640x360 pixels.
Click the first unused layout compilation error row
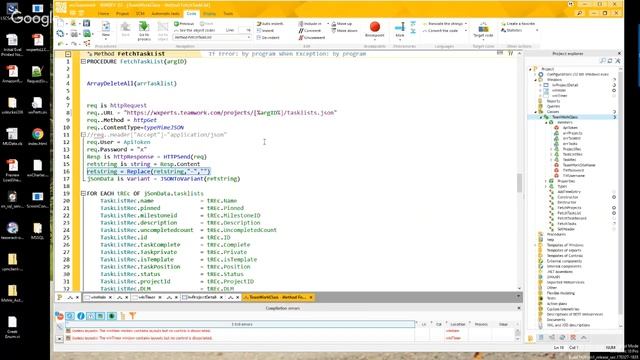[x=241, y=331]
